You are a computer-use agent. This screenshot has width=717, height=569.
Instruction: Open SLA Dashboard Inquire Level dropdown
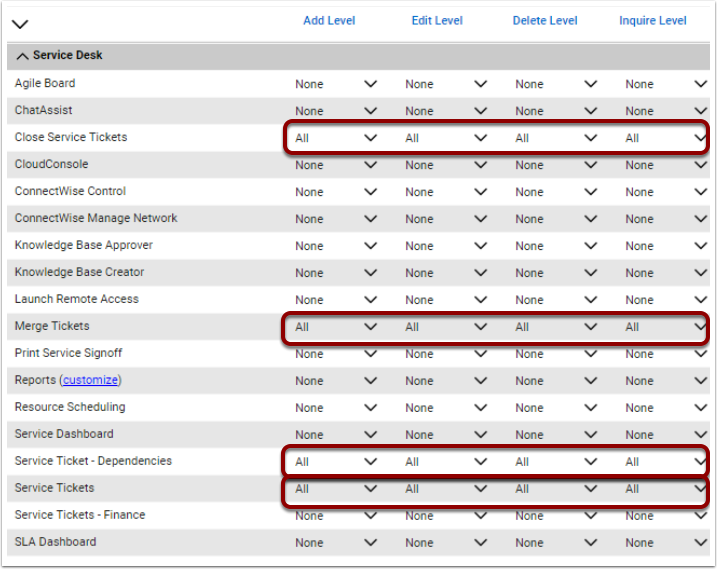pos(666,543)
